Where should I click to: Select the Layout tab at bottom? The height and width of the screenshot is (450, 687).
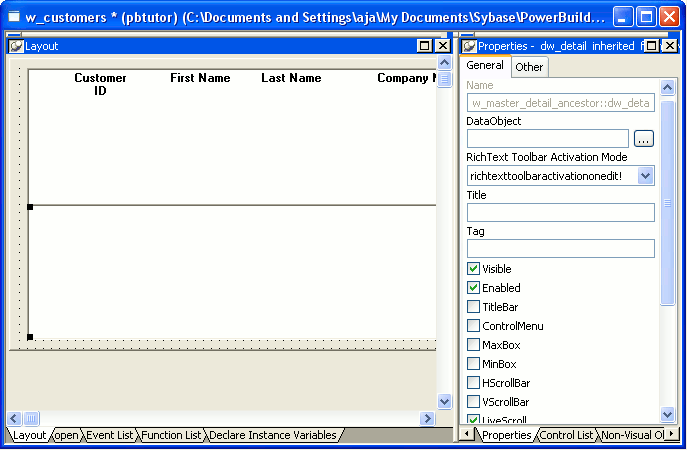click(x=29, y=435)
